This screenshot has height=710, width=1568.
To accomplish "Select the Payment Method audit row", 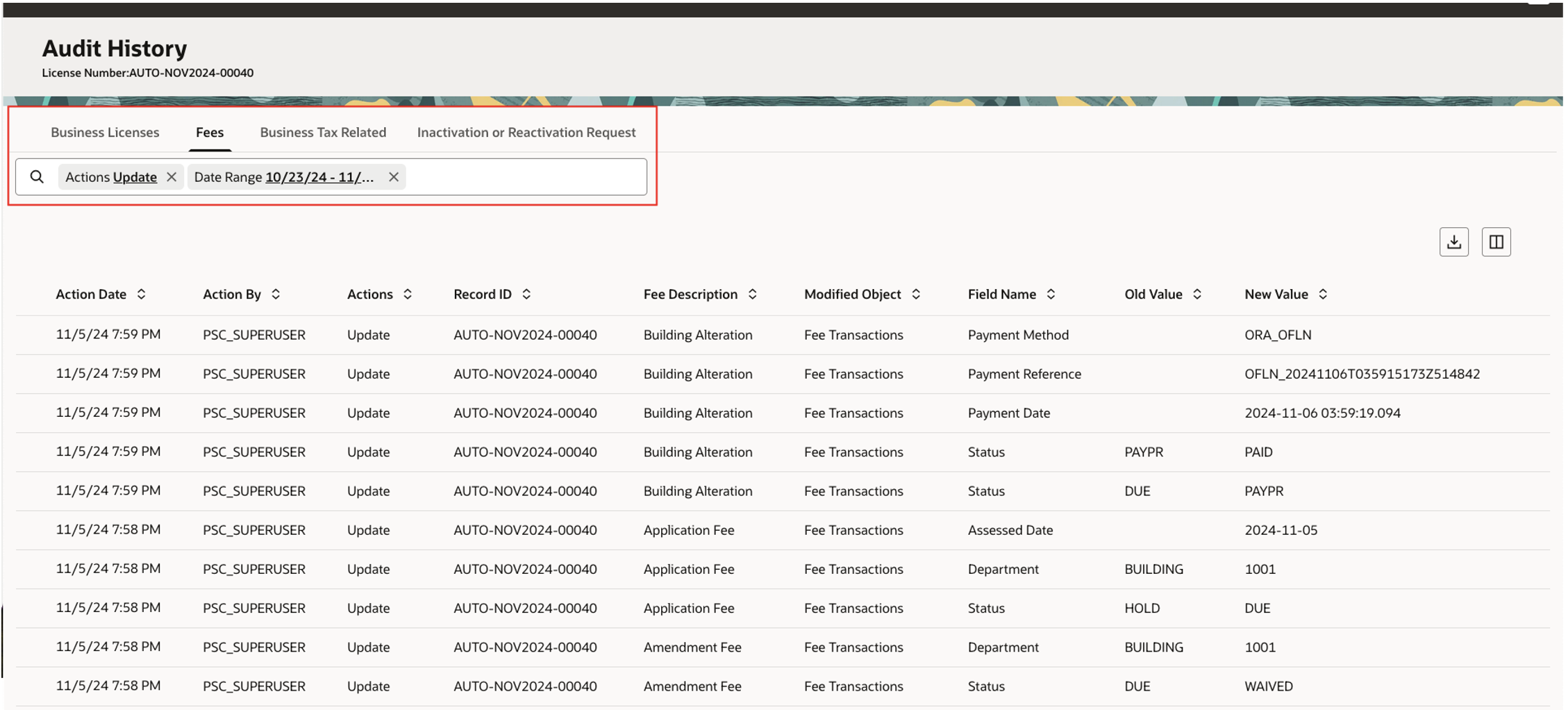I will pos(764,334).
